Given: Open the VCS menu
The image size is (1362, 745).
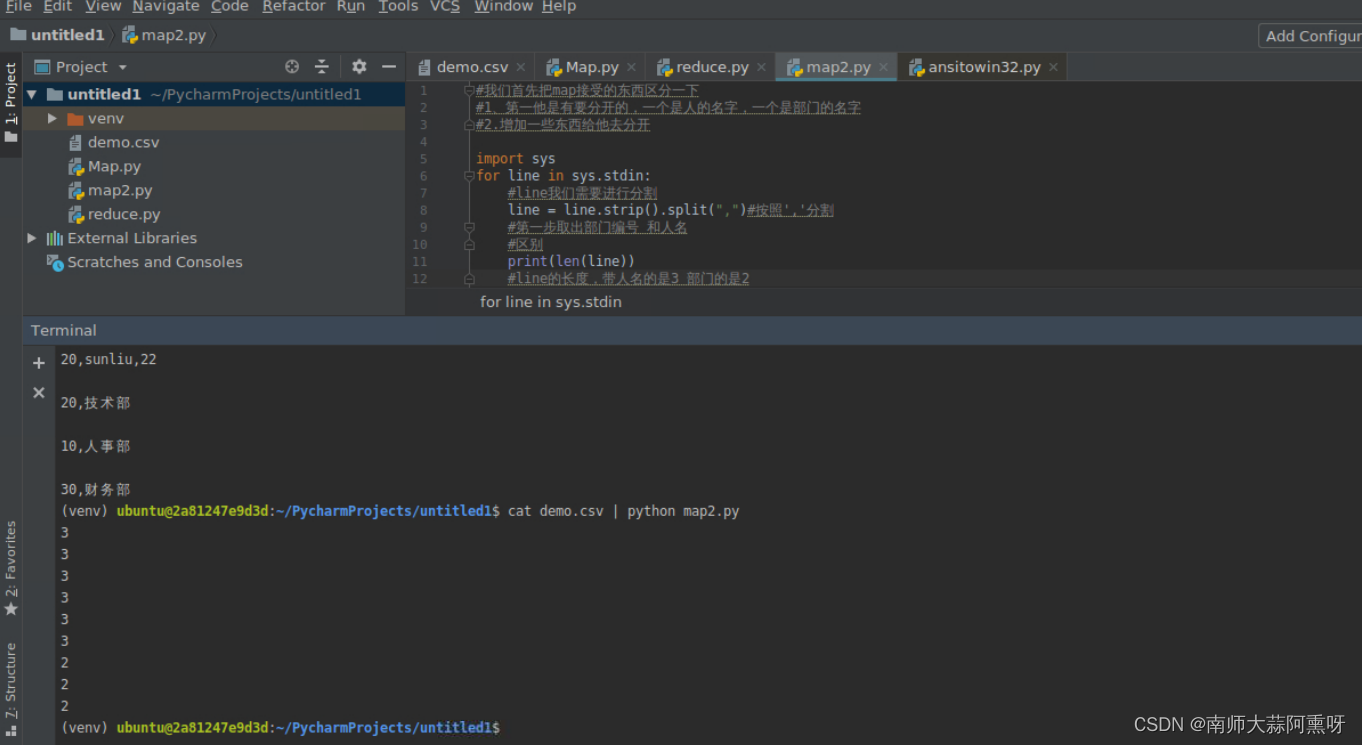Looking at the screenshot, I should (x=445, y=6).
